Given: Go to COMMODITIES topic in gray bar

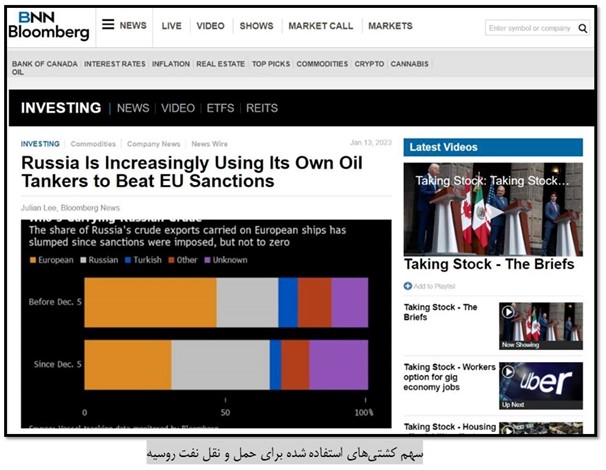Looking at the screenshot, I should (322, 64).
